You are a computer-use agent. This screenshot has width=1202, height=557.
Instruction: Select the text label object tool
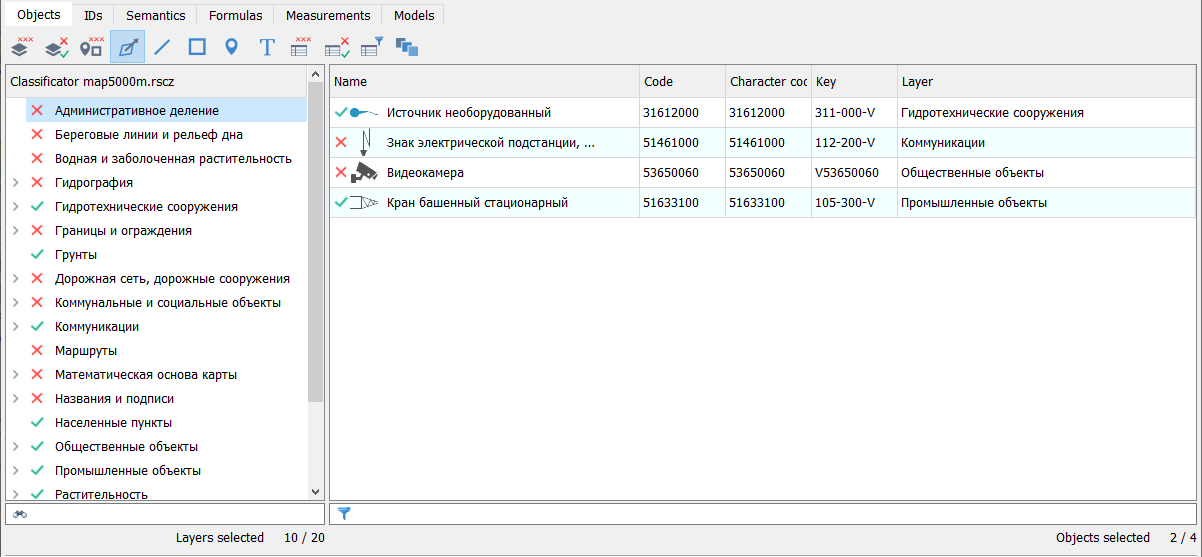pyautogui.click(x=266, y=46)
